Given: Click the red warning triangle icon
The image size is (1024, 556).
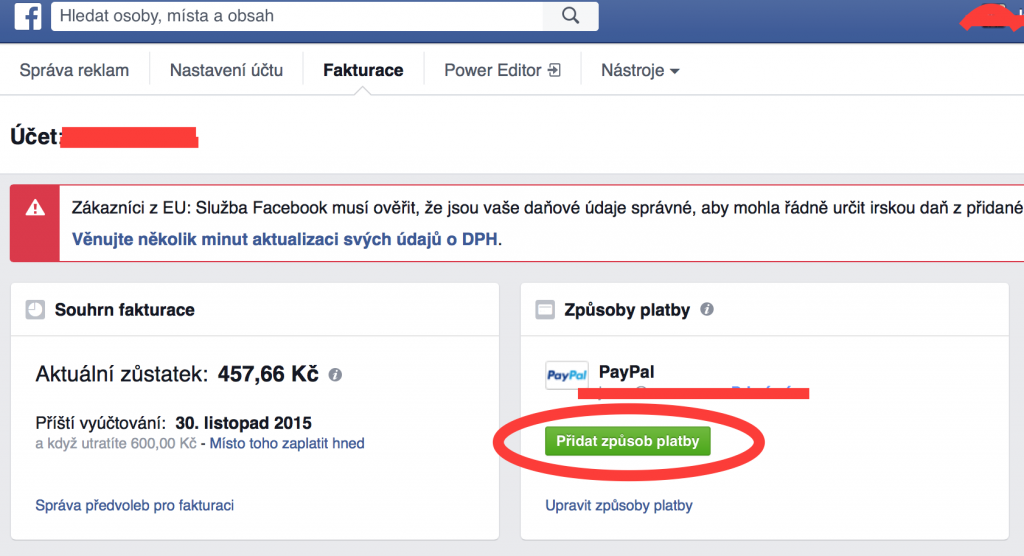Looking at the screenshot, I should (x=35, y=208).
